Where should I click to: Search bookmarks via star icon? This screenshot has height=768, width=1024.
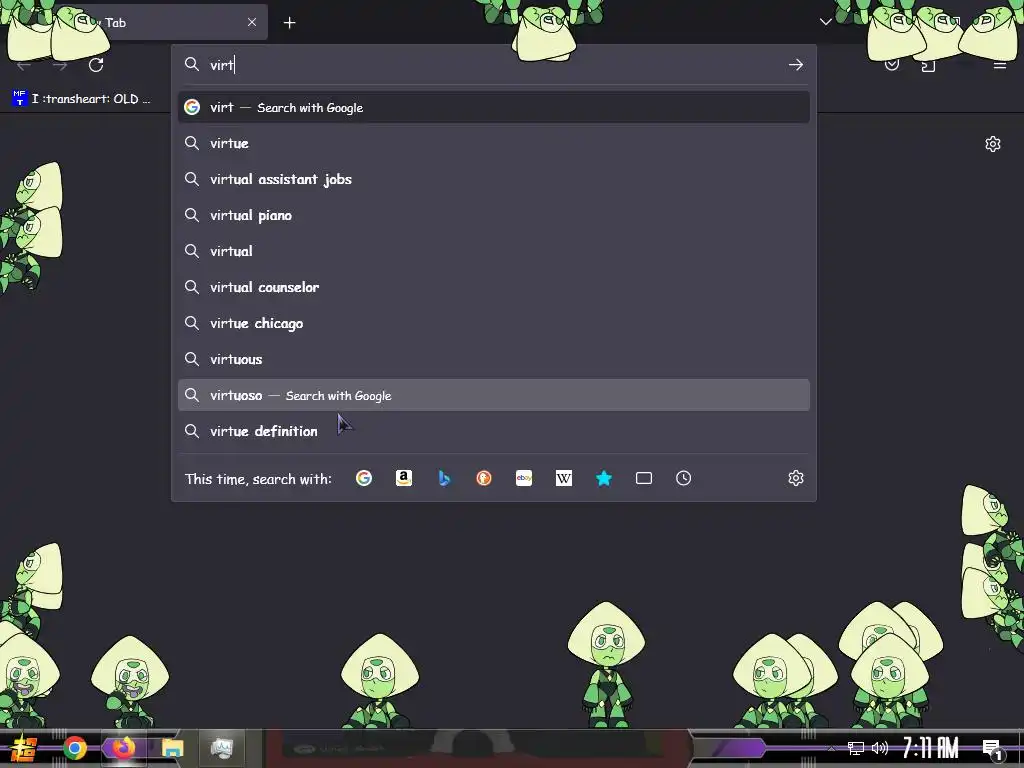coord(604,478)
